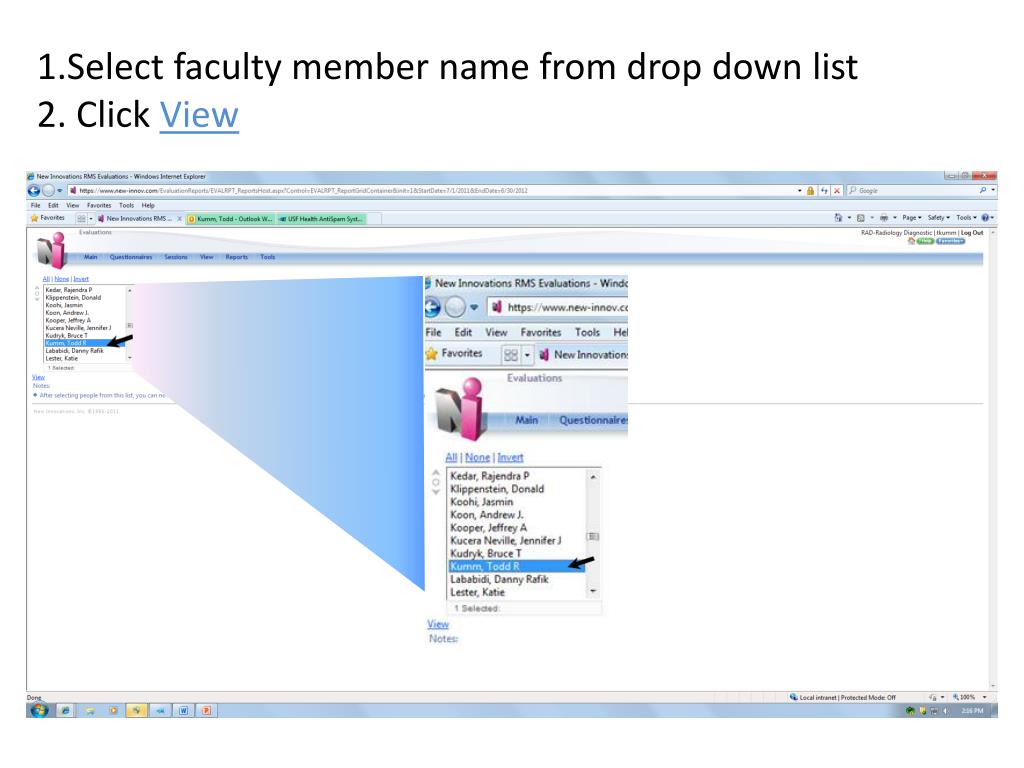Select Kumm, Todd R in the enlarged list
1024x768 pixels.
coord(516,566)
